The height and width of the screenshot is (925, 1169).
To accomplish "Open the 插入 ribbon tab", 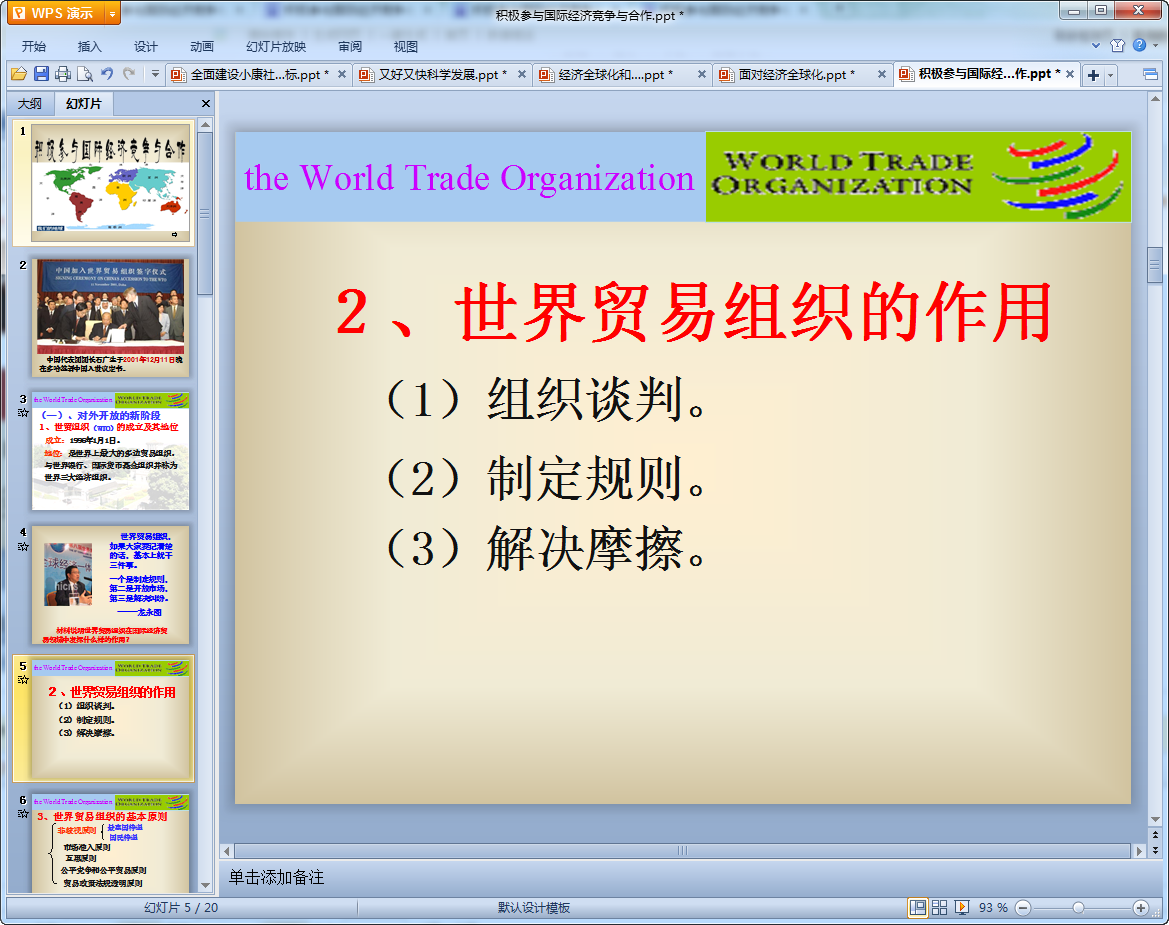I will (89, 46).
